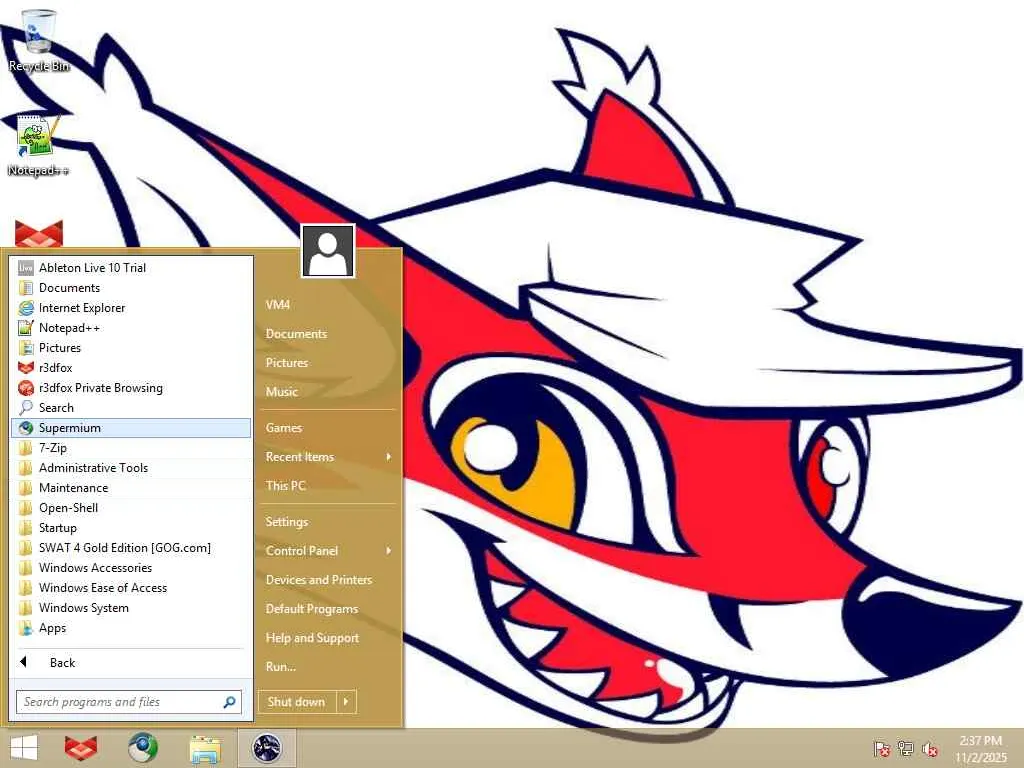Screen dimensions: 1024x768
Task: Expand the Windows System folder
Action: pyautogui.click(x=131, y=608)
